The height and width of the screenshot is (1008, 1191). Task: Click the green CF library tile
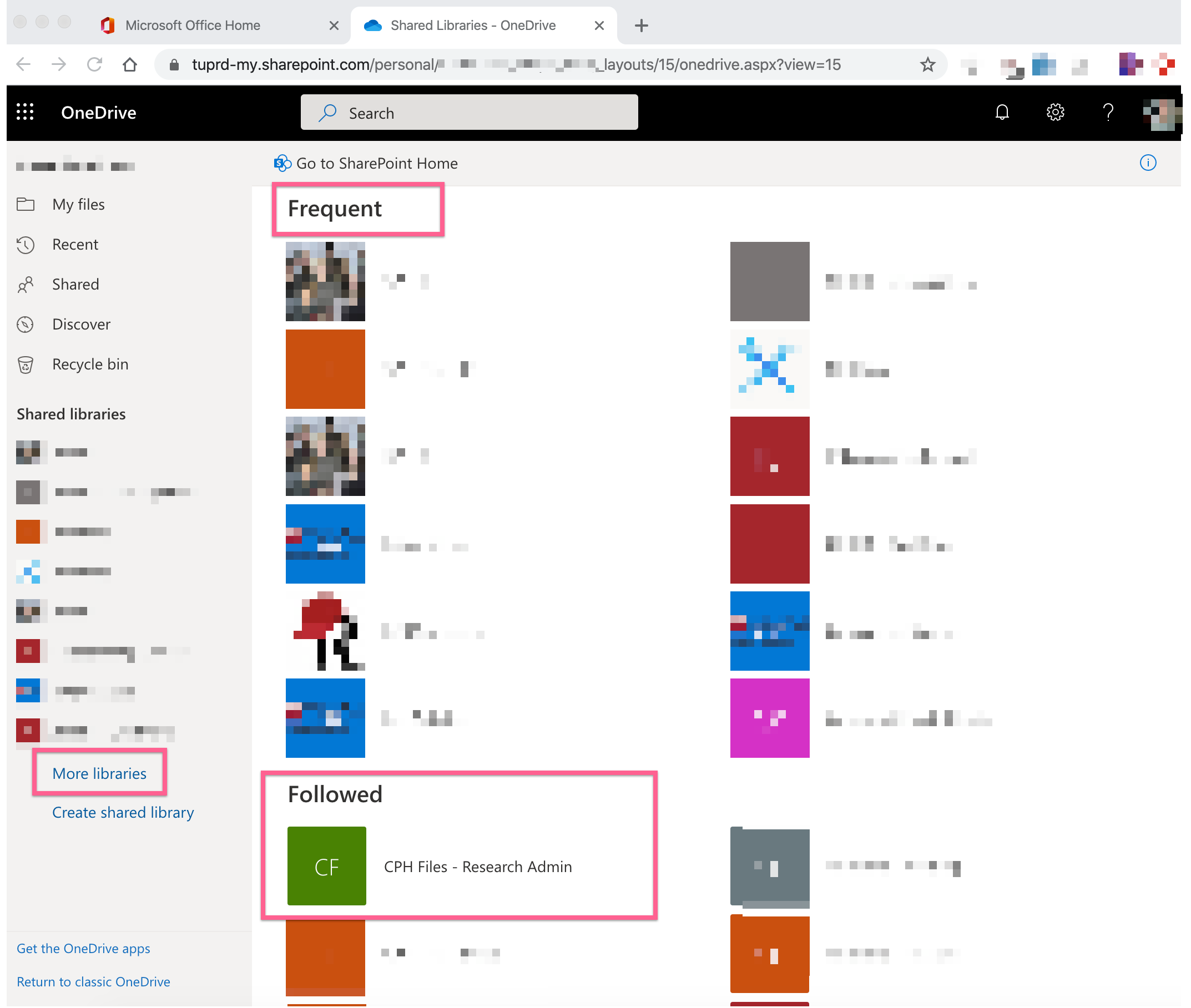click(x=326, y=867)
